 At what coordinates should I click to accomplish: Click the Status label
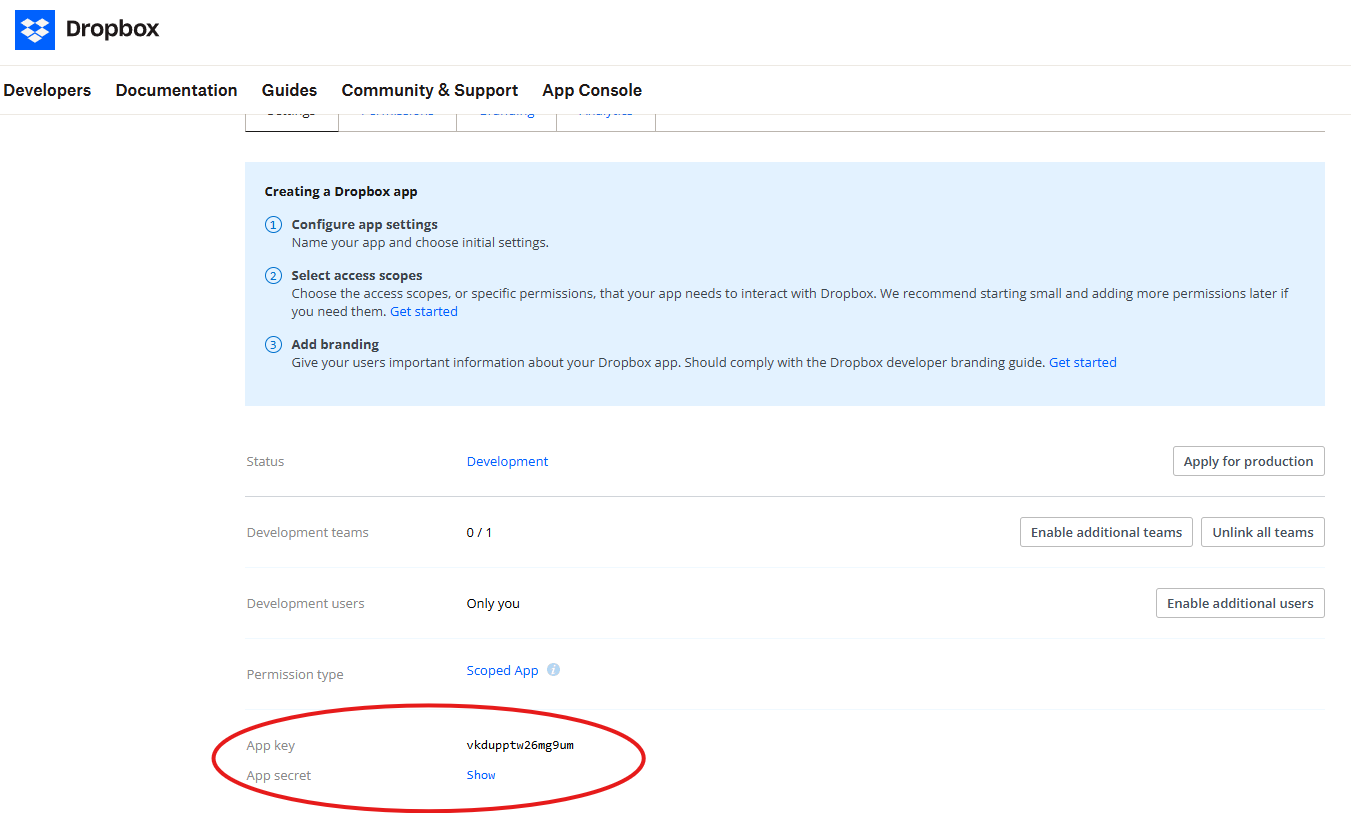coord(265,461)
